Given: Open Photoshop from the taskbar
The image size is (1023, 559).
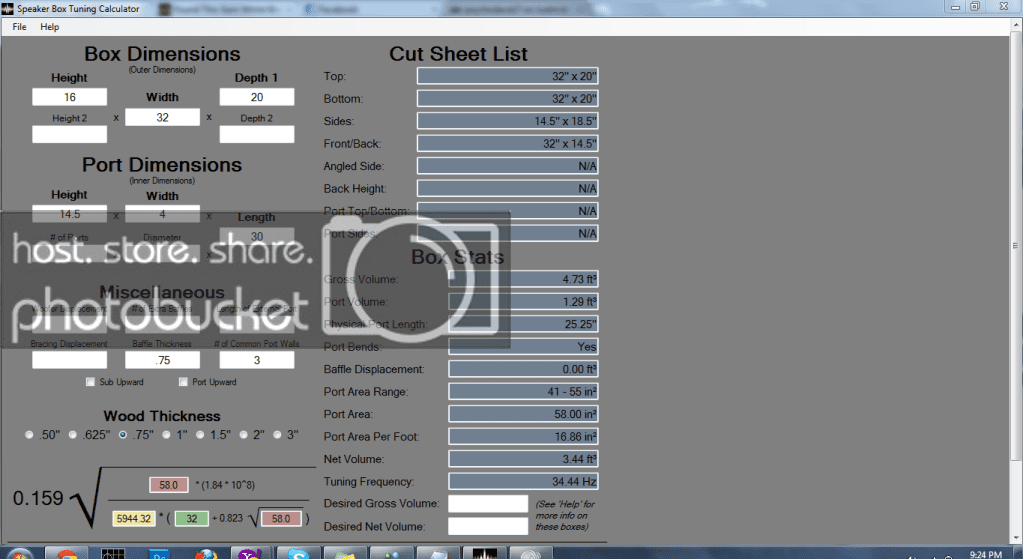Looking at the screenshot, I should (160, 554).
